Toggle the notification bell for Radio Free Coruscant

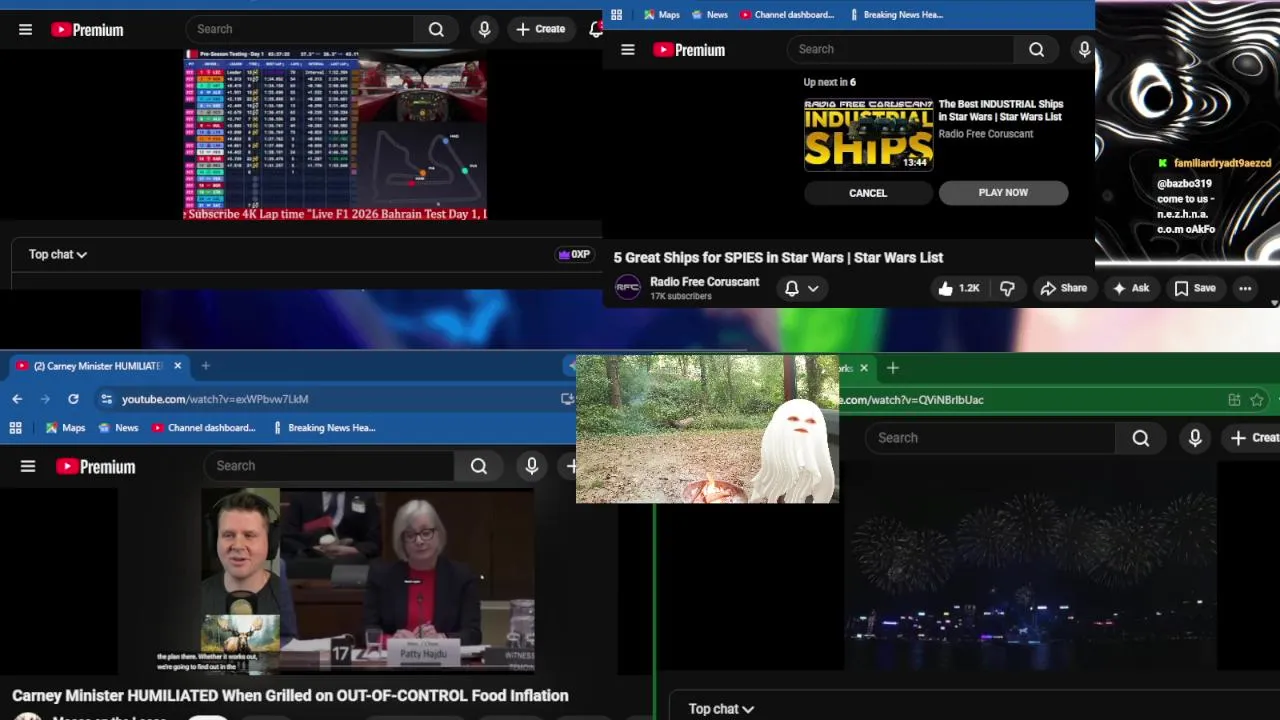[x=792, y=288]
